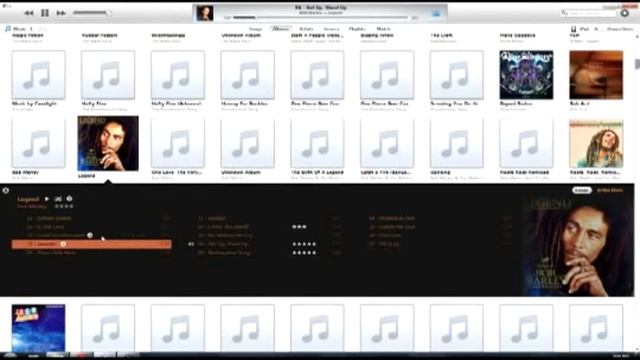Select the orange highlighted track row
Viewport: 640px width, 360px height.
91,244
